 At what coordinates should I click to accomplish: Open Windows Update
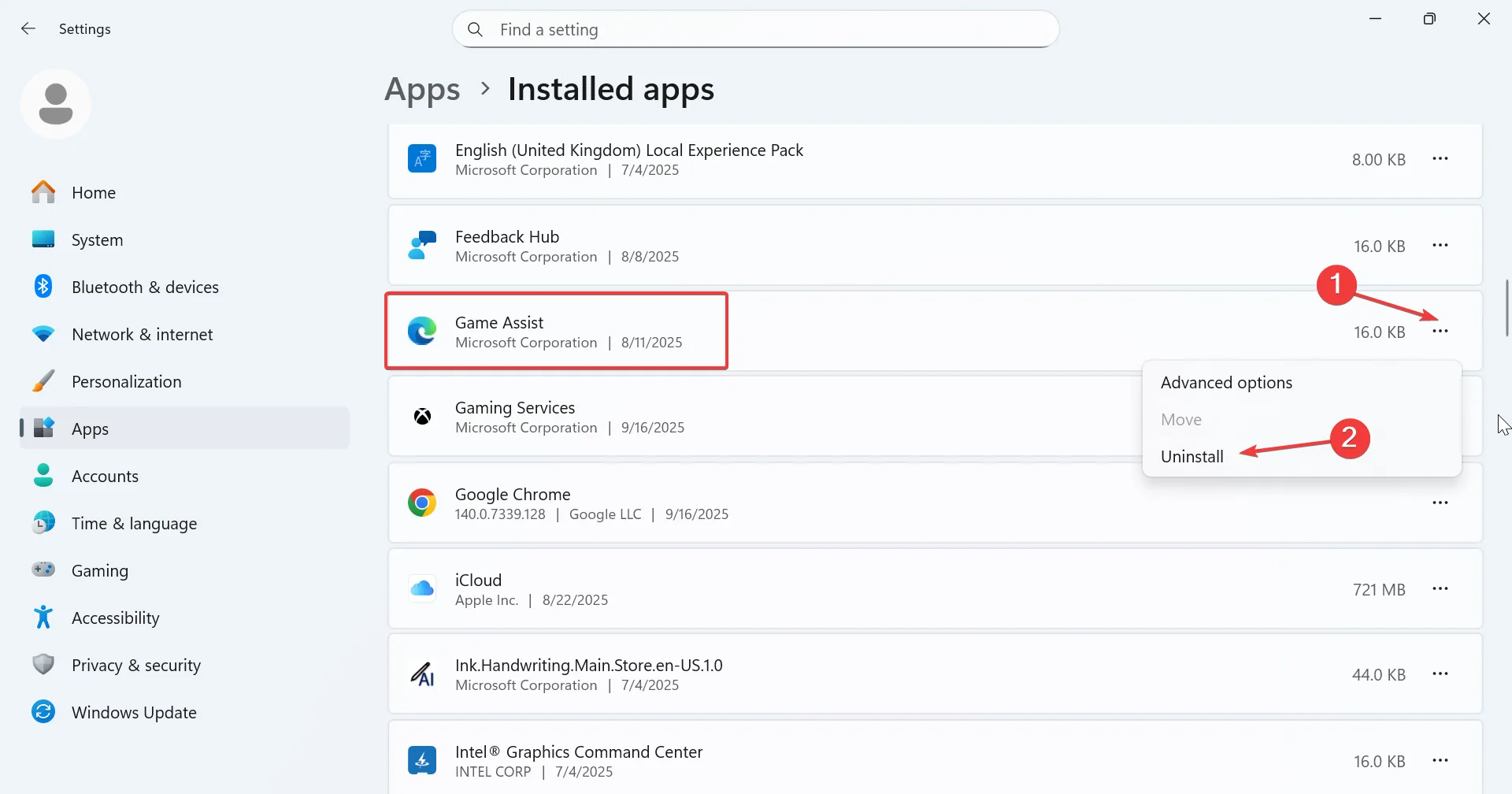[134, 711]
